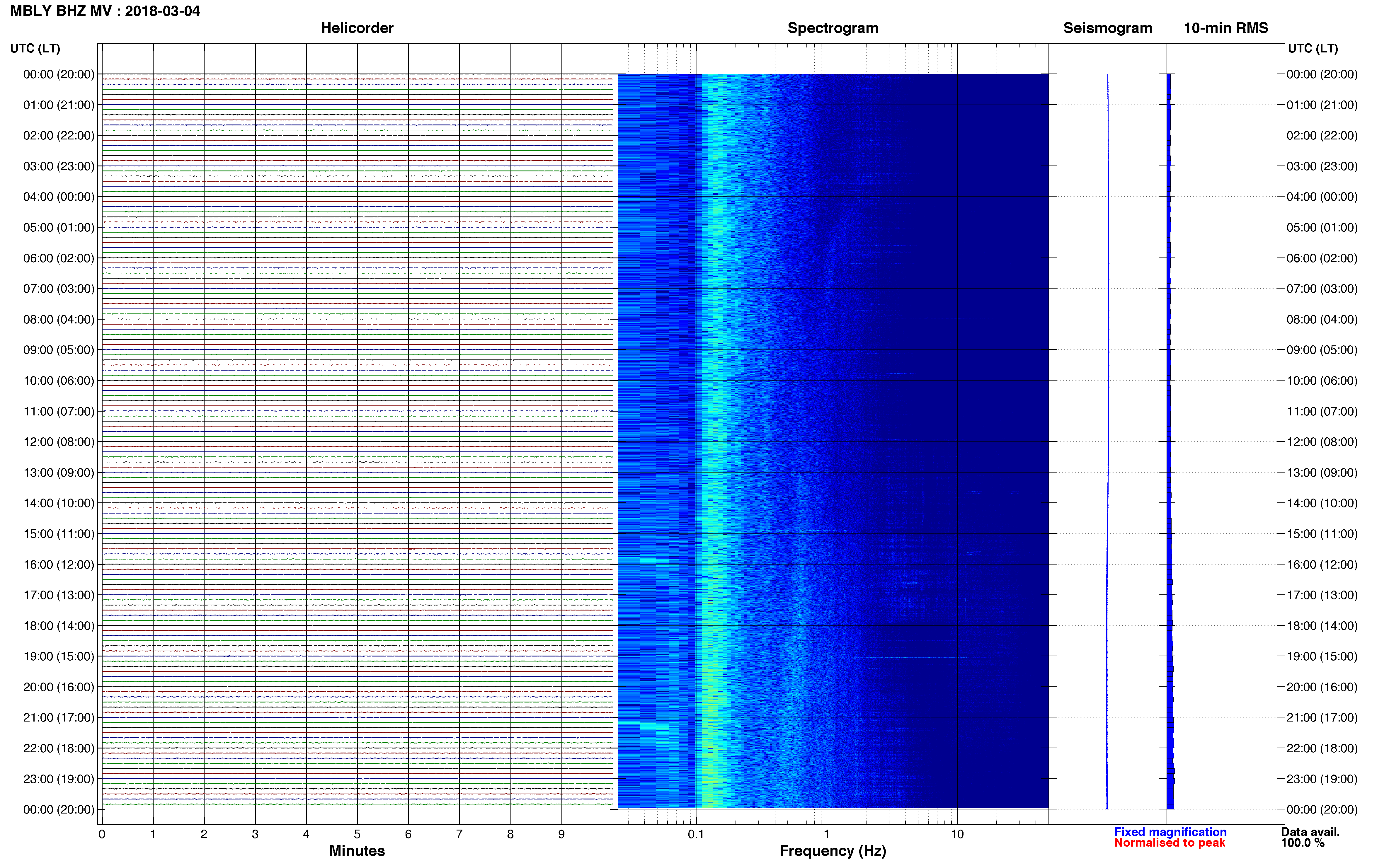Viewport: 1389px width, 868px height.
Task: Click the 5 tick on the Minutes axis
Action: (357, 834)
